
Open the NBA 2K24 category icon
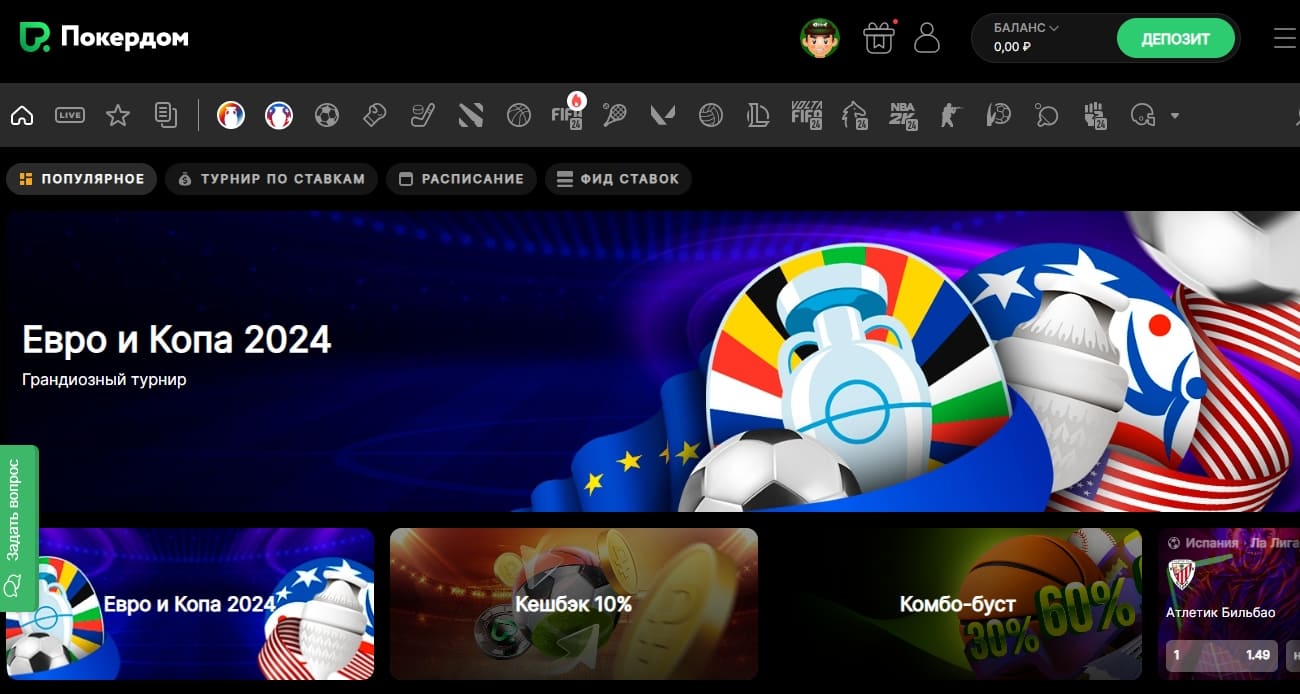[903, 116]
